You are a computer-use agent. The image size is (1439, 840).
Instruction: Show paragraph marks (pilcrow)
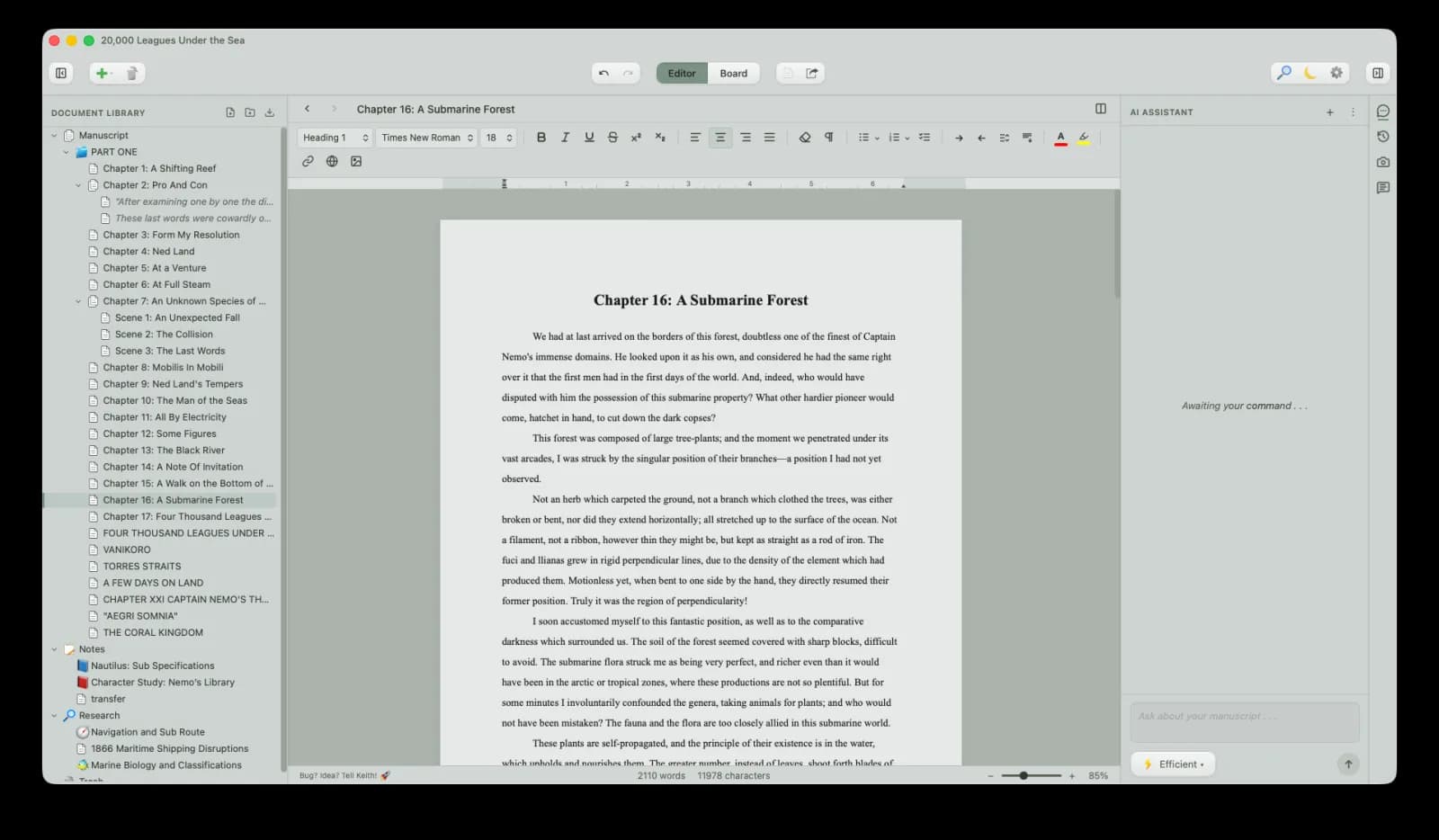point(829,138)
